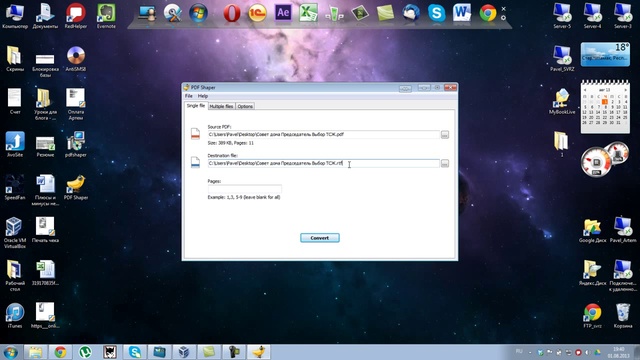This screenshot has height=360, width=640.
Task: Select the FTP_svrz Chrome shortcut
Action: tap(592, 316)
